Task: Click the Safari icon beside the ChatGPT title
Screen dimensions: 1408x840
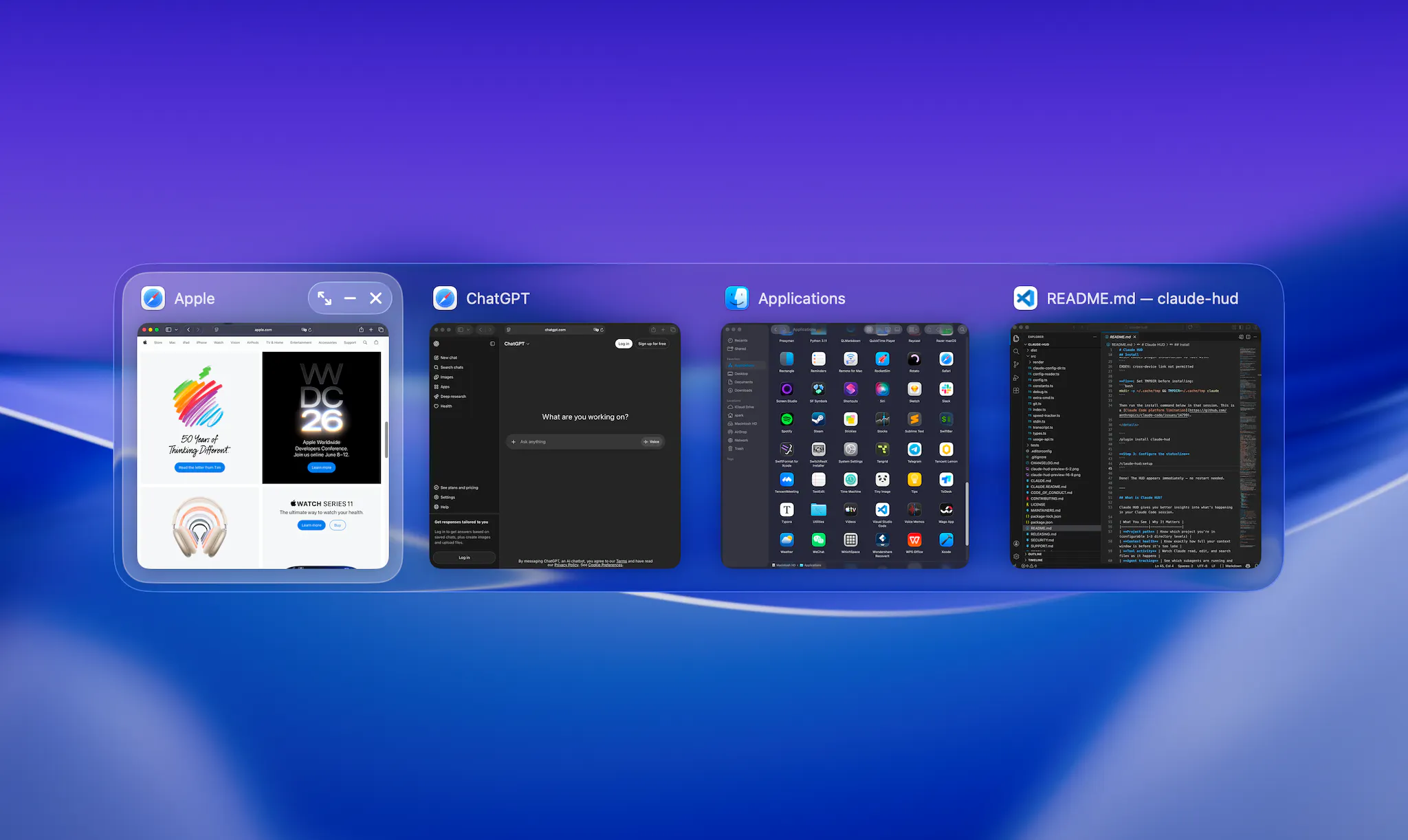Action: click(x=445, y=298)
